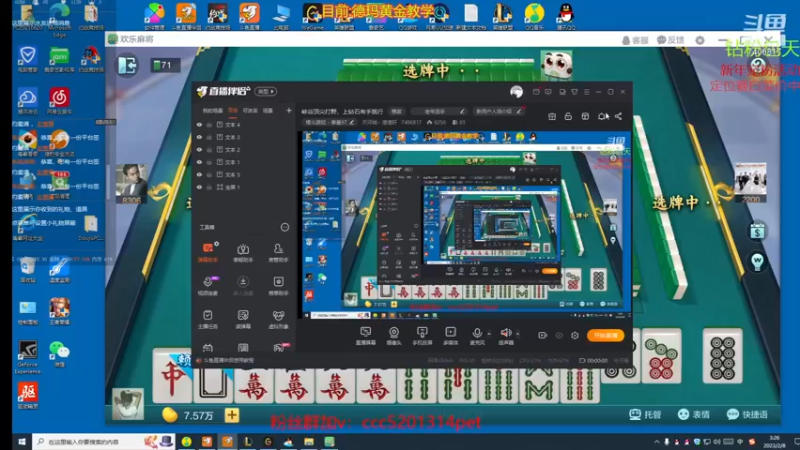Switch to the fourth scene tab
The image size is (800, 450).
268,111
